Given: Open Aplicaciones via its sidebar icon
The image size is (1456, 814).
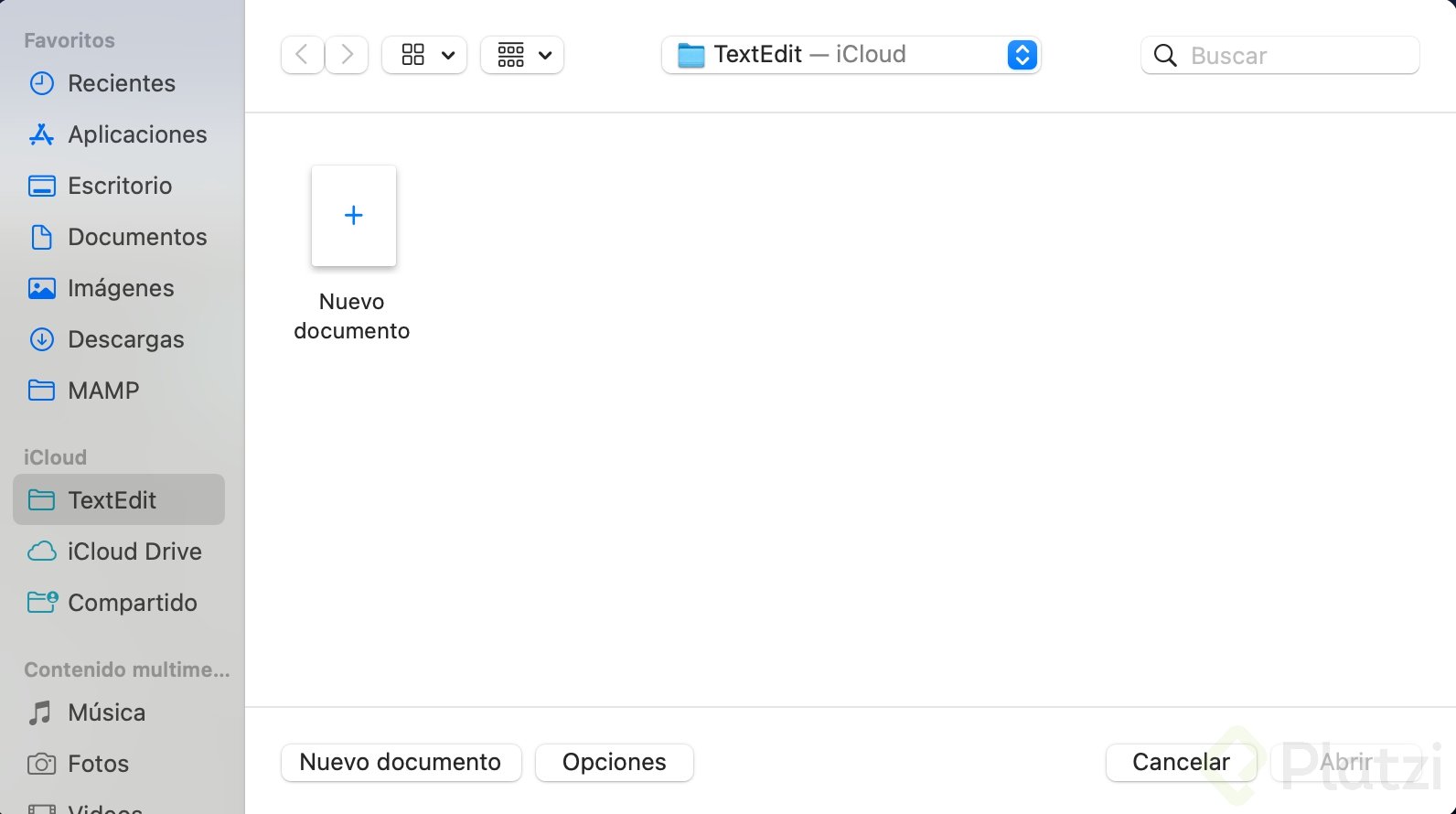Looking at the screenshot, I should click(41, 134).
